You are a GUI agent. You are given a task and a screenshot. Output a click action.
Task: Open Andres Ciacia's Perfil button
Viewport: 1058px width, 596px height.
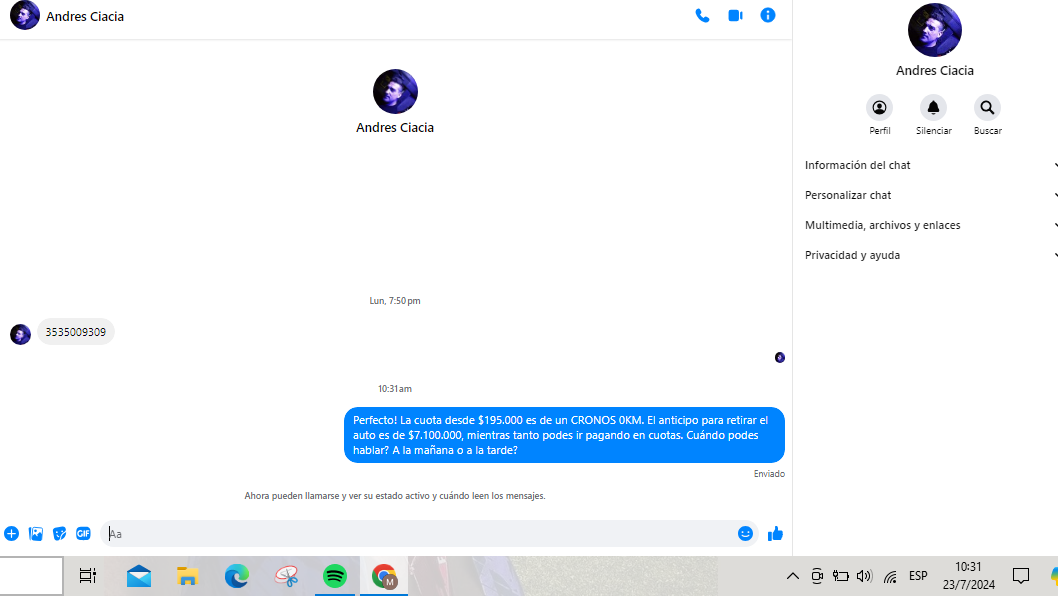pos(879,108)
